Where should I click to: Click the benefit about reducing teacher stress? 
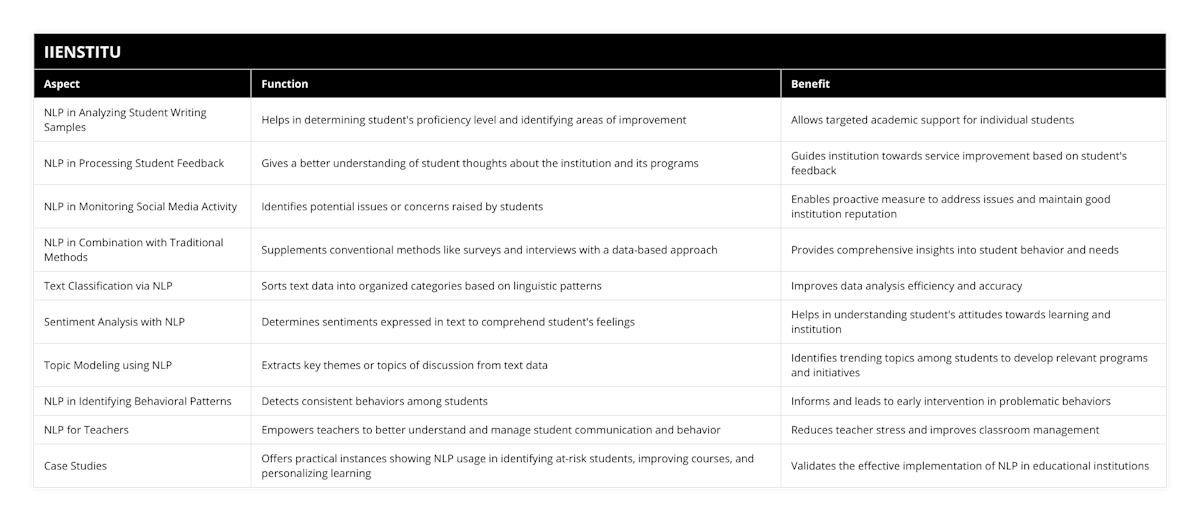945,430
